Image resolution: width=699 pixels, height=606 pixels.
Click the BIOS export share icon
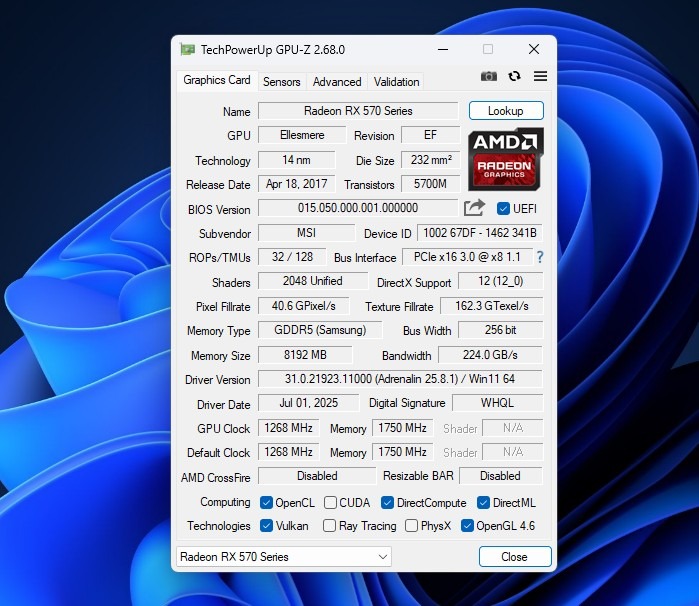point(474,208)
